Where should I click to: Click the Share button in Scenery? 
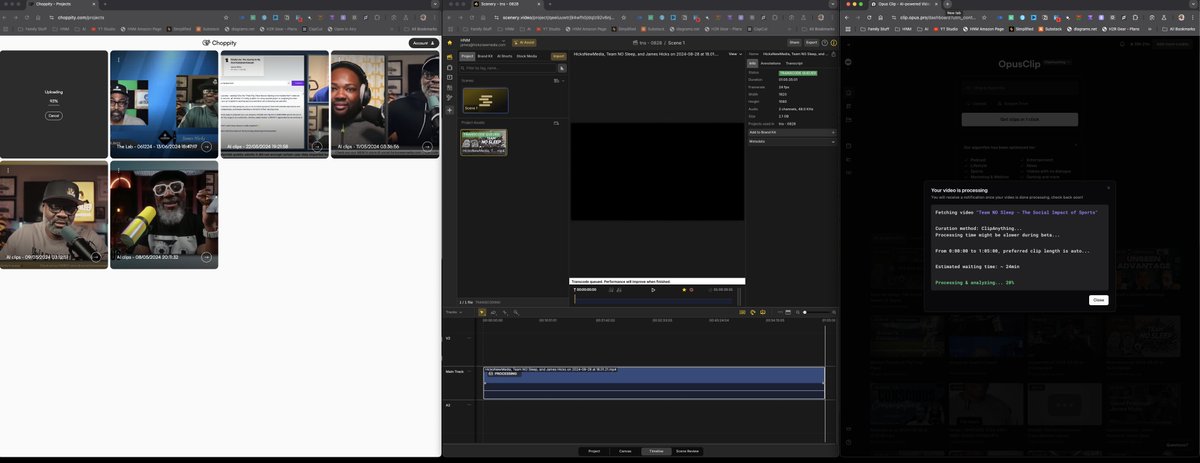pyautogui.click(x=794, y=43)
